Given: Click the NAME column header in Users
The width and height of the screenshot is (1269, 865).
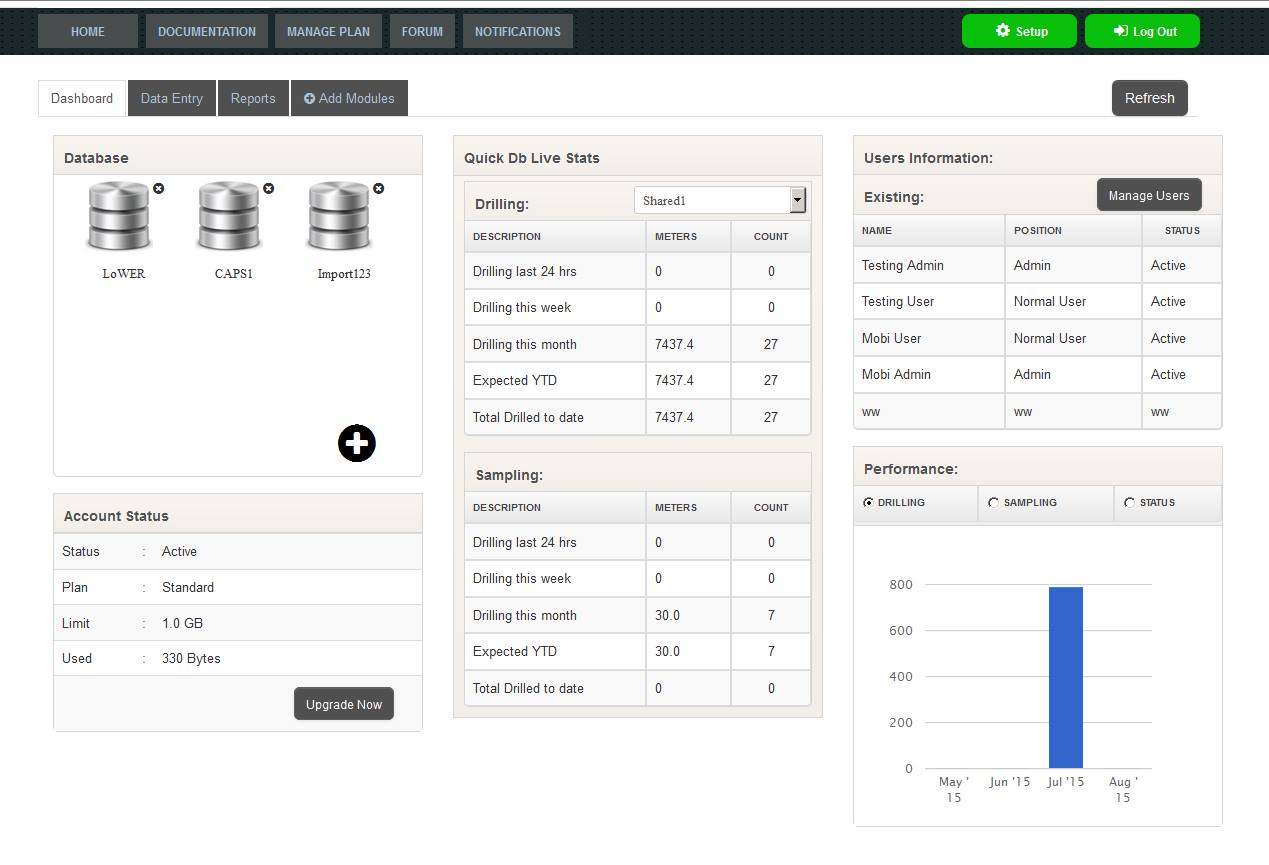Looking at the screenshot, I should coord(929,230).
